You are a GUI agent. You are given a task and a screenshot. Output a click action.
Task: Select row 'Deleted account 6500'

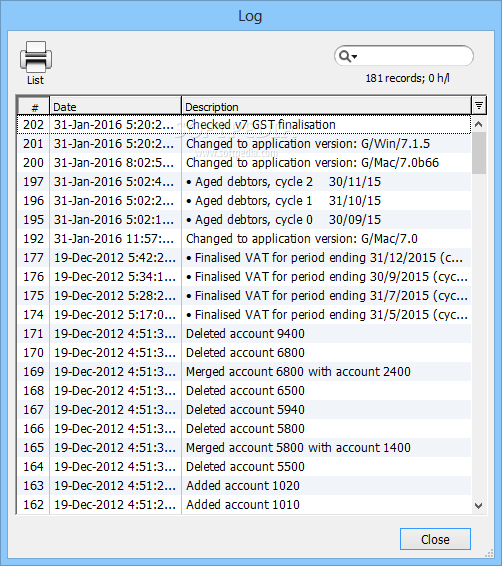(x=244, y=391)
